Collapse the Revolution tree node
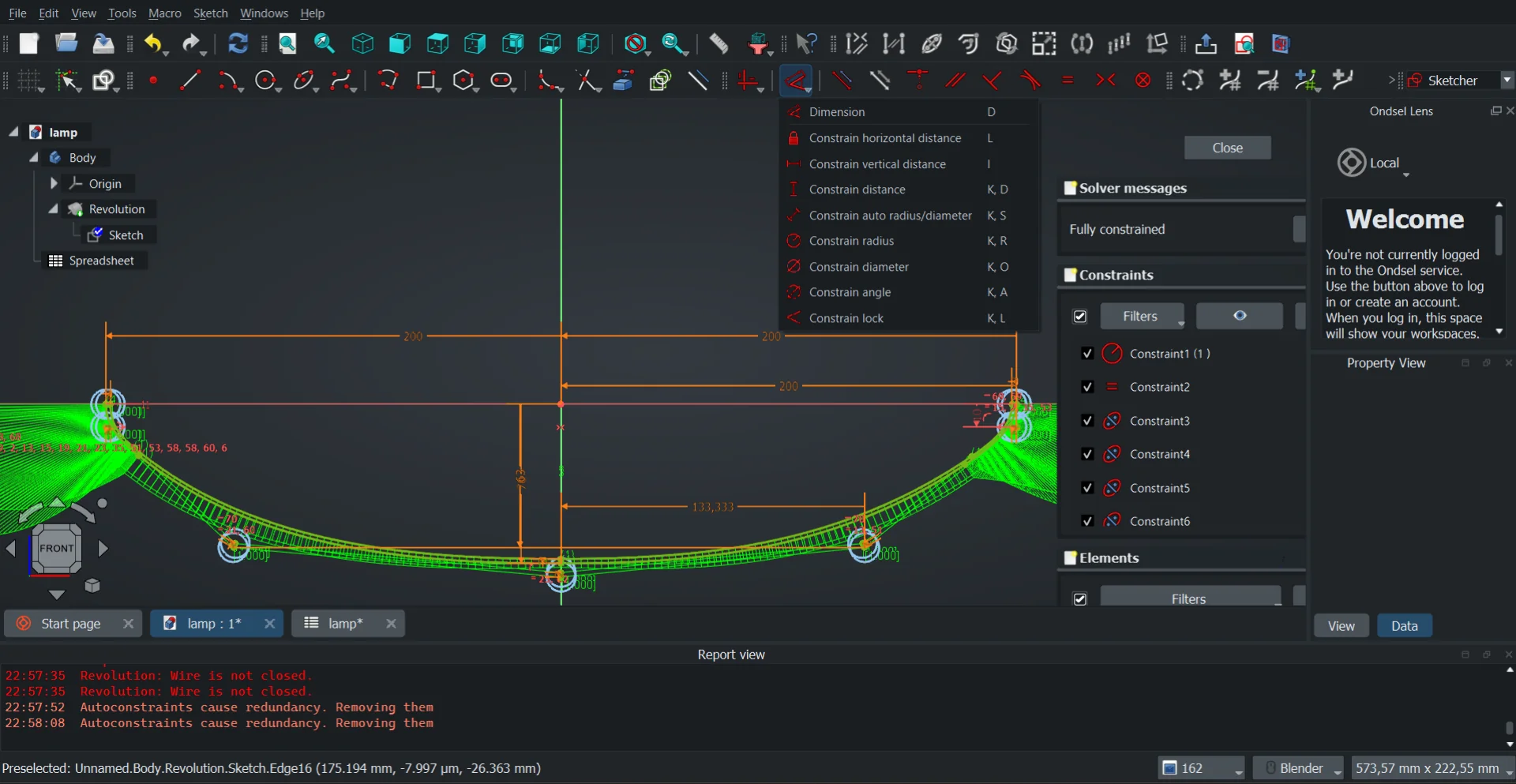This screenshot has width=1516, height=784. pos(54,209)
